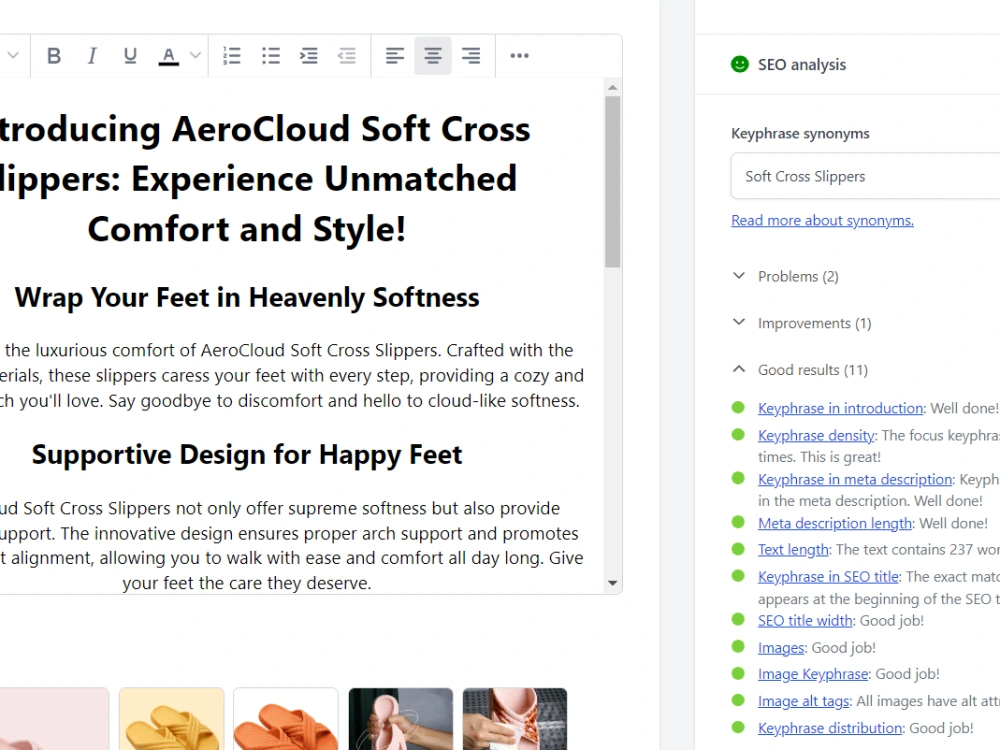1000x750 pixels.
Task: Click the Keyphrase synonyms input field
Action: [865, 176]
